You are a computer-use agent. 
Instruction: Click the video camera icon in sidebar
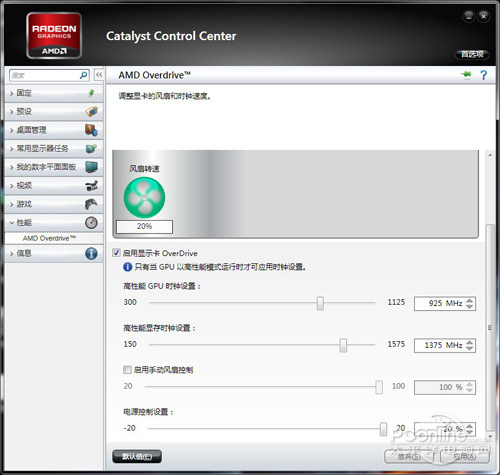[91, 185]
